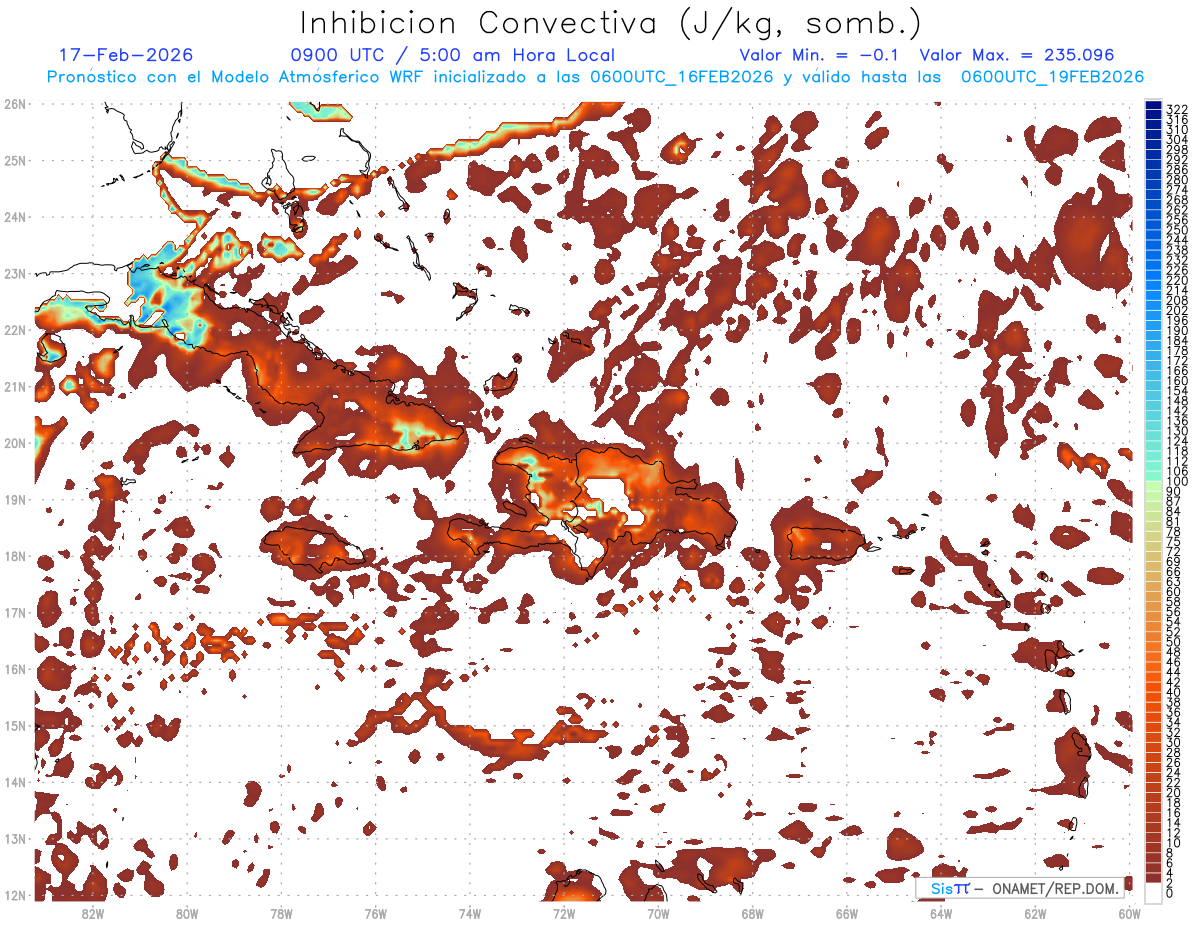
Task: Click the "14N" latitude label
Action: tap(15, 782)
